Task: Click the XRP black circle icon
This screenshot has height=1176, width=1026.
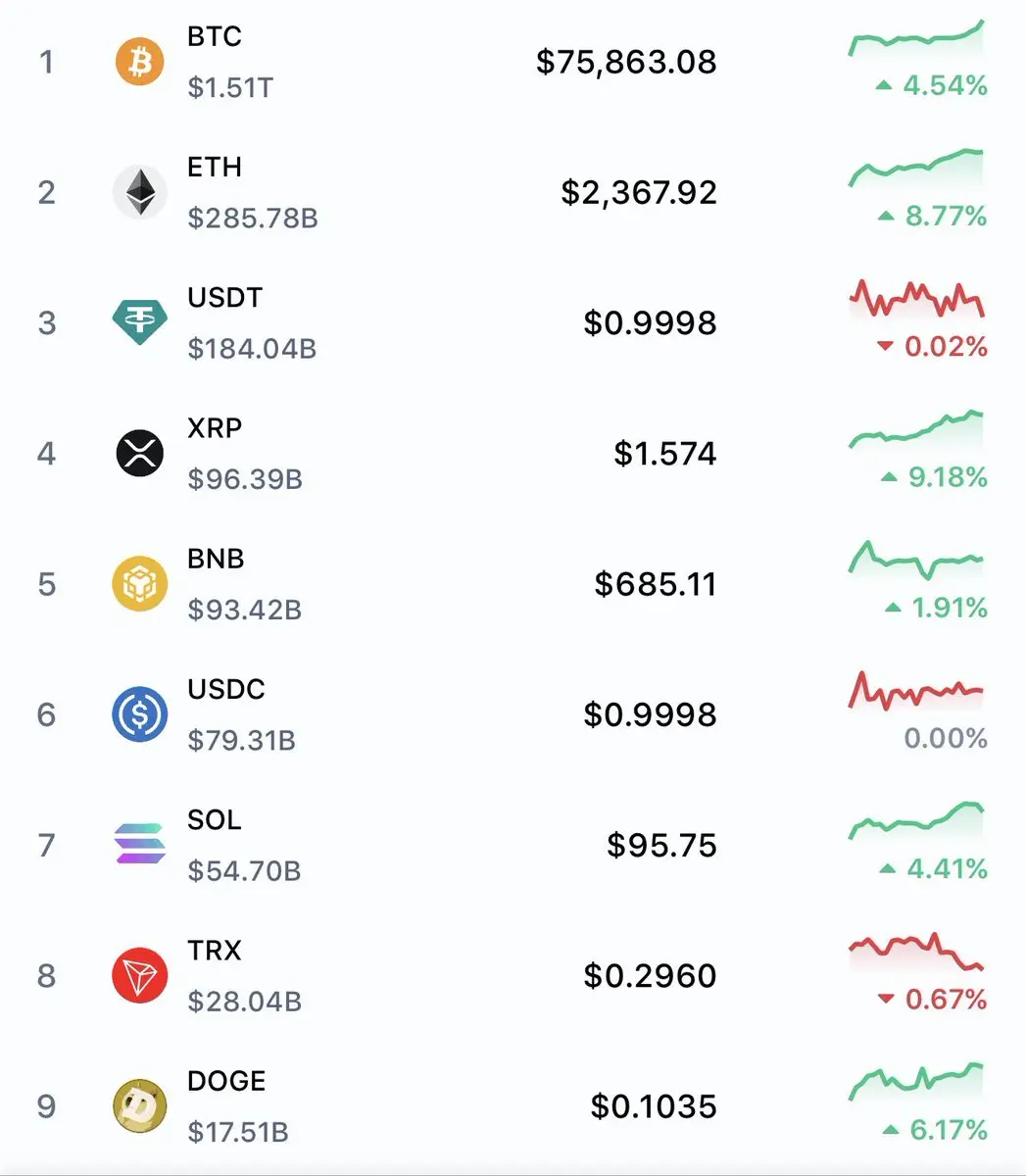Action: click(140, 453)
